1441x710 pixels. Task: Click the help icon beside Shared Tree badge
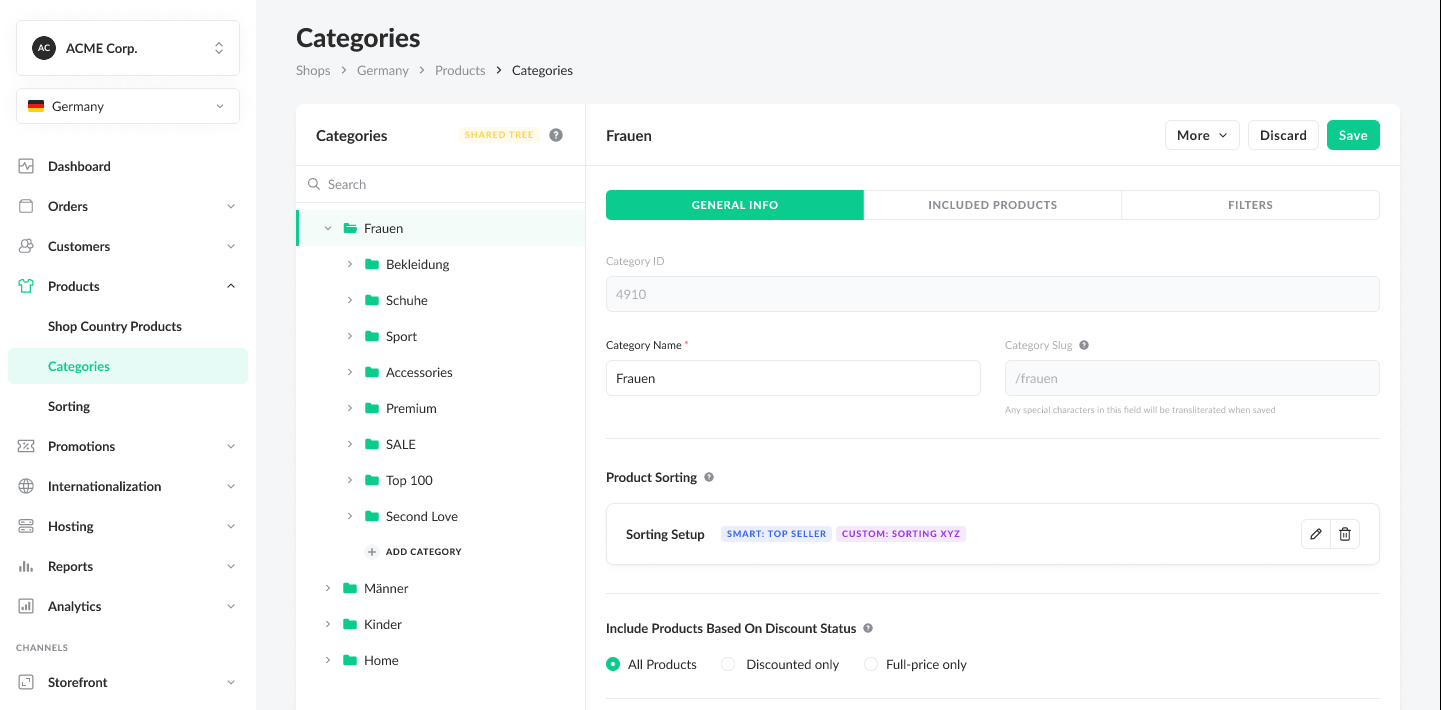tap(556, 135)
